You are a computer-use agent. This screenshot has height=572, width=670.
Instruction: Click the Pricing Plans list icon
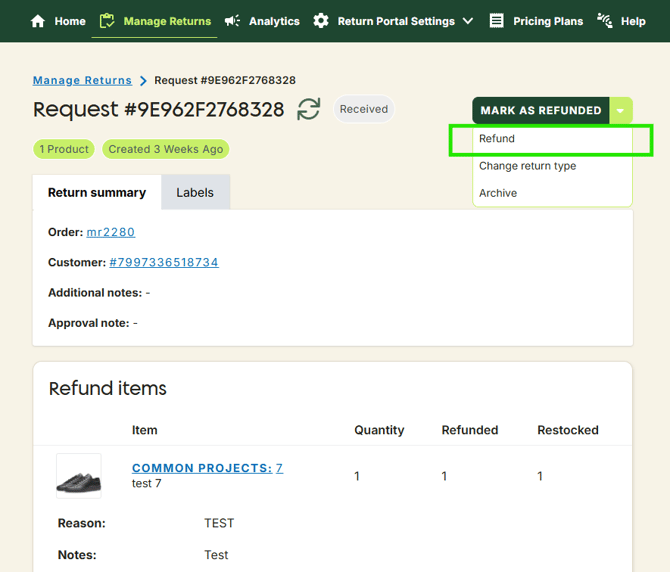pyautogui.click(x=497, y=21)
